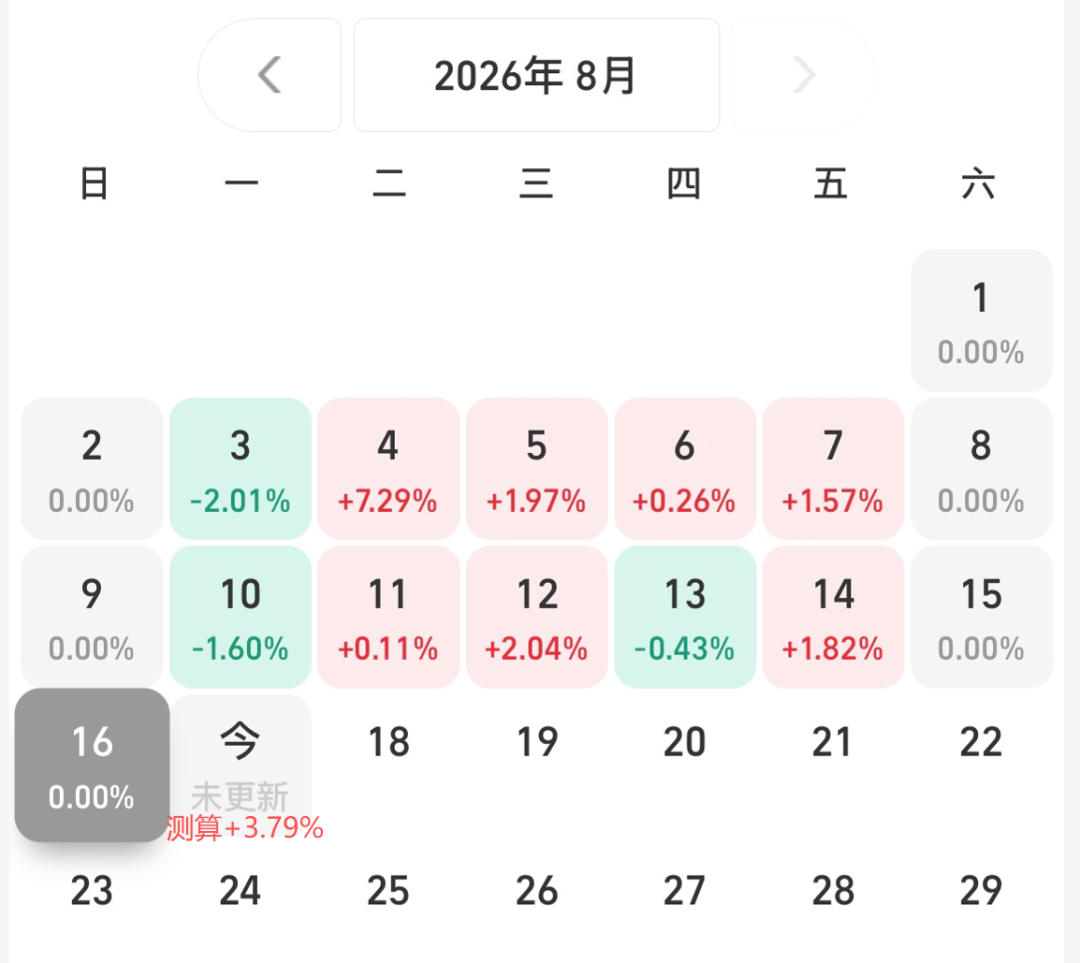Click day 27 in the calendar
This screenshot has width=1080, height=963.
tap(685, 891)
